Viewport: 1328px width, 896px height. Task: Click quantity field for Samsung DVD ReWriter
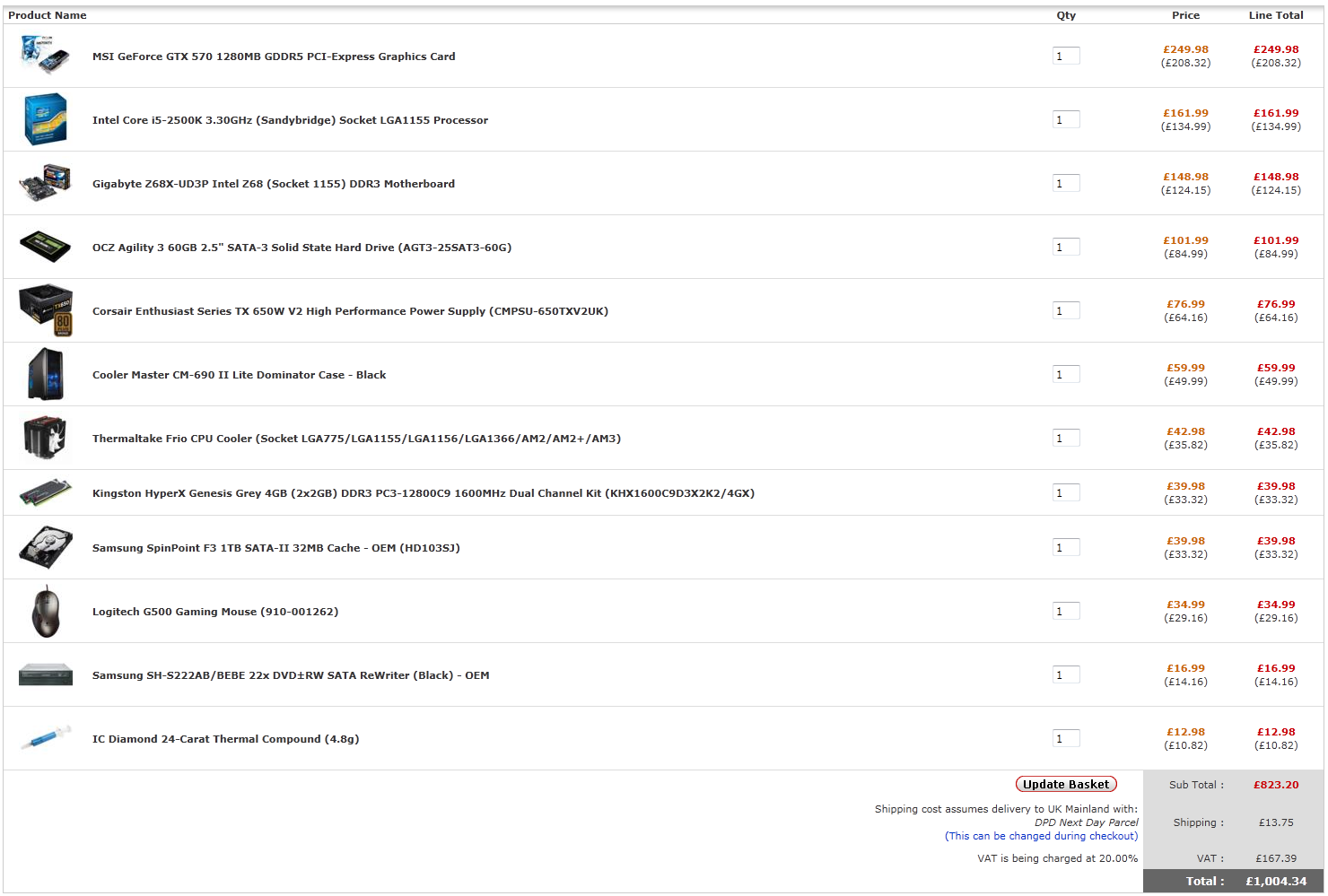1066,675
